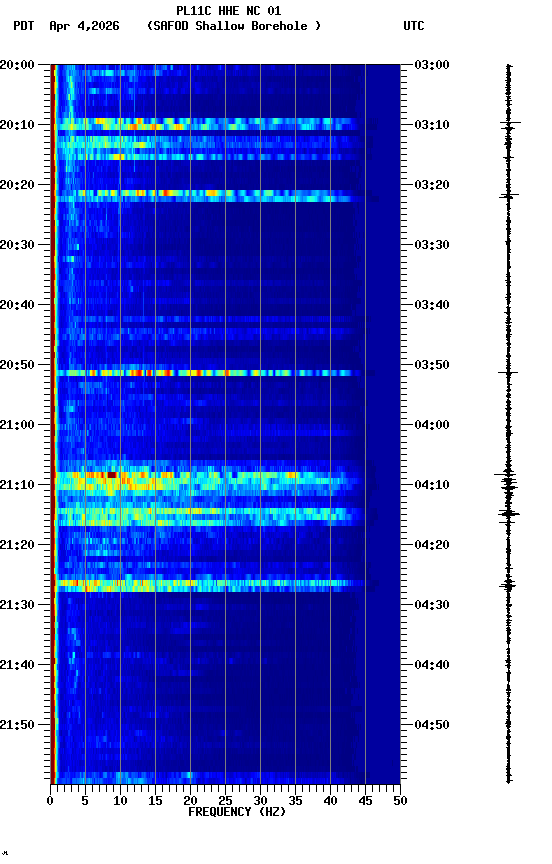Image resolution: width=552 pixels, height=864 pixels.
Task: Click the 04:20 UTC time label
Action: click(x=432, y=545)
